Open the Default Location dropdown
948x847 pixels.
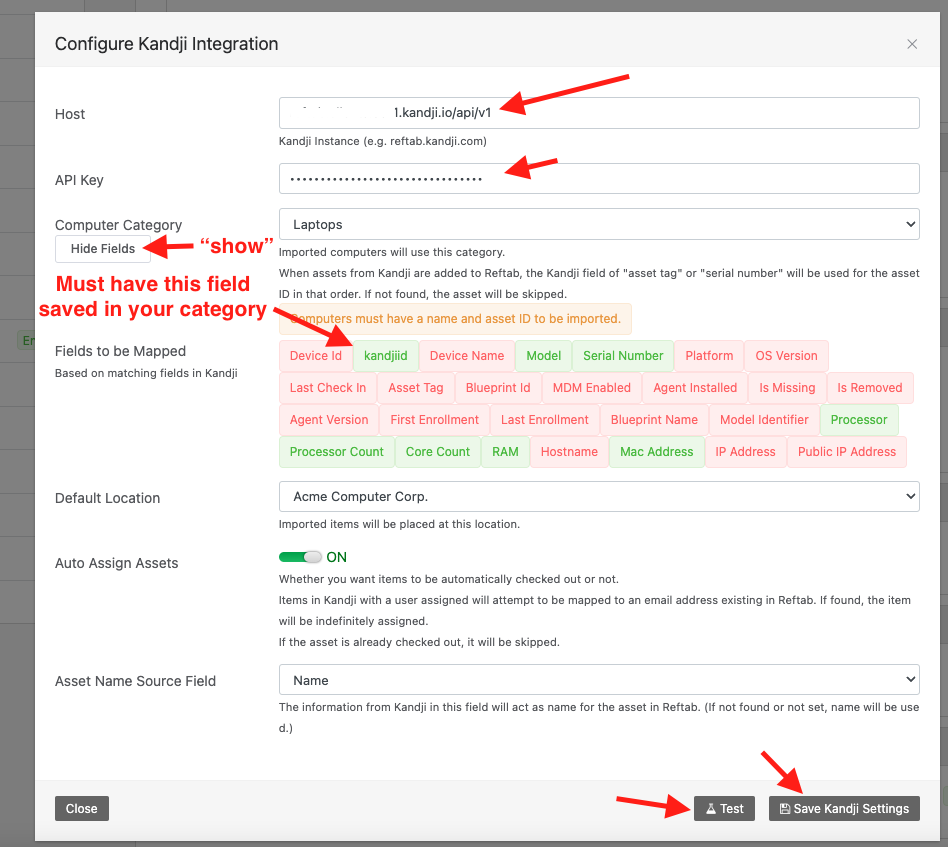pyautogui.click(x=598, y=496)
